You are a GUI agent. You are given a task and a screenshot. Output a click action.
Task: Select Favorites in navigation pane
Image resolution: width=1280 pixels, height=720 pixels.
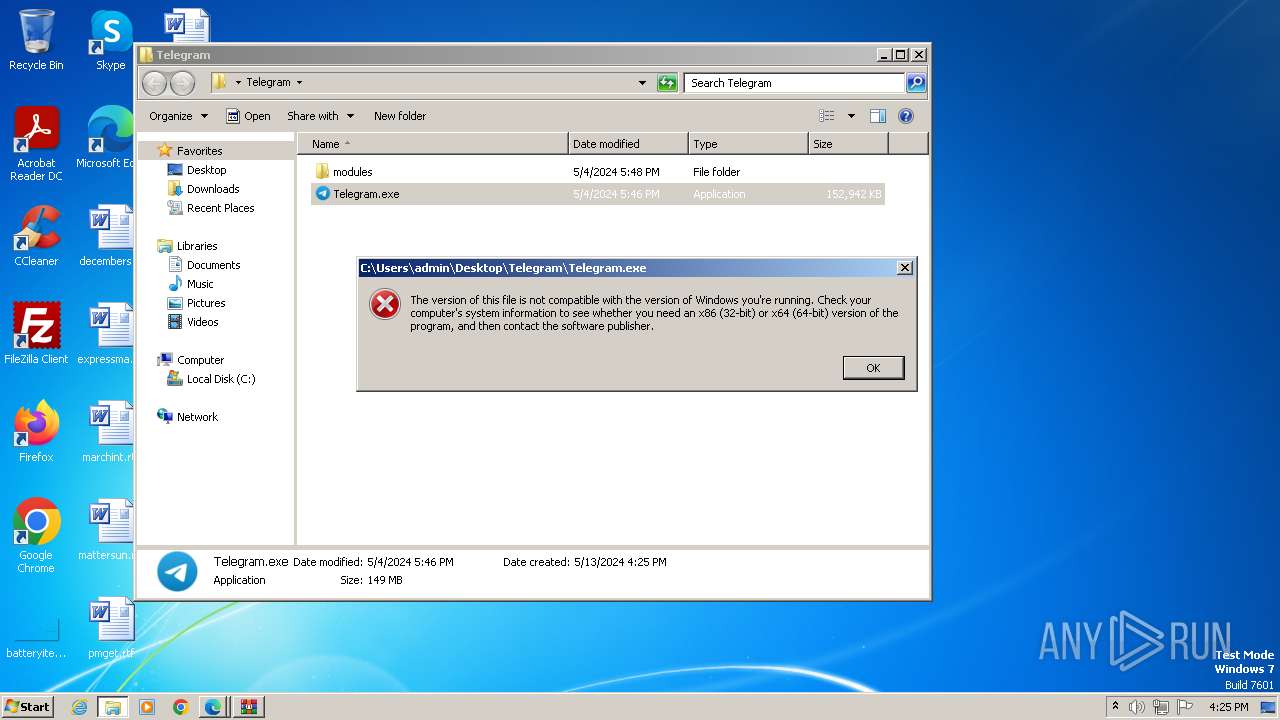[199, 151]
